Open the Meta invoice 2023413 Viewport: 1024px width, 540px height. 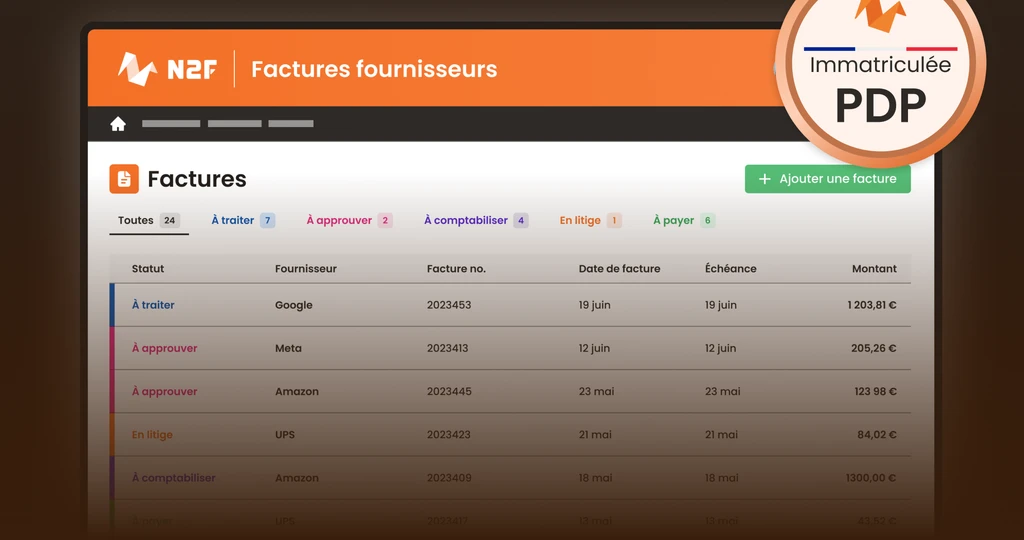(449, 349)
